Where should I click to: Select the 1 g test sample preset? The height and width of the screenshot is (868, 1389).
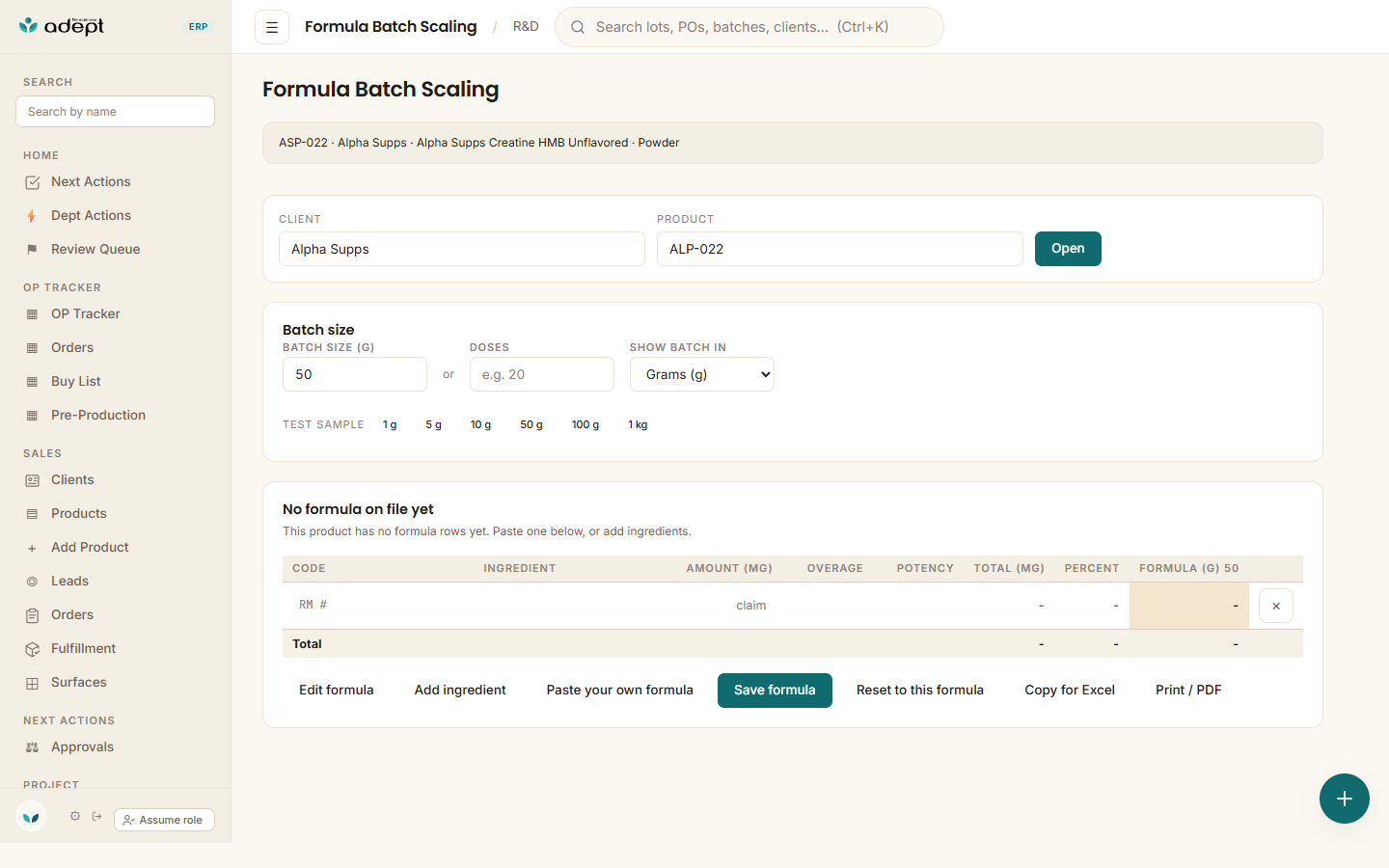click(x=390, y=424)
